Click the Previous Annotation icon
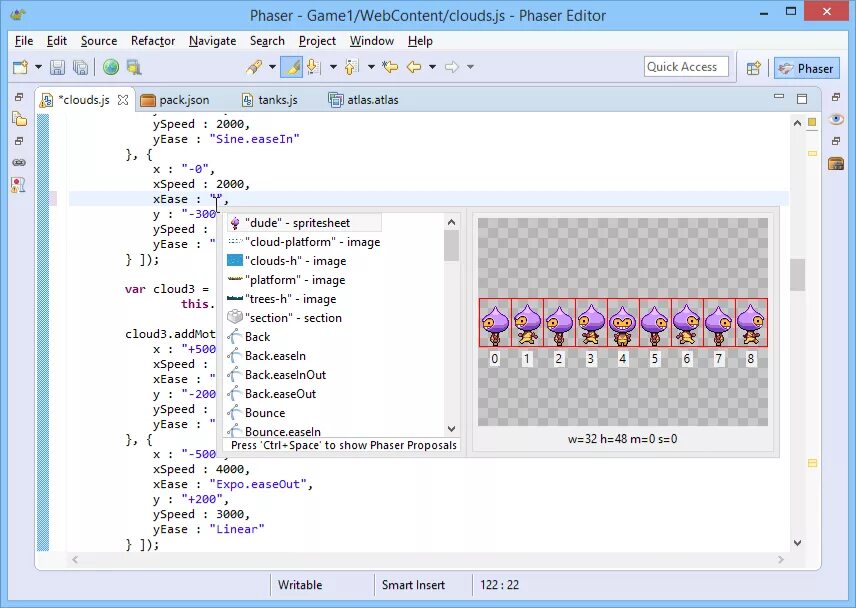The height and width of the screenshot is (608, 856). (352, 67)
